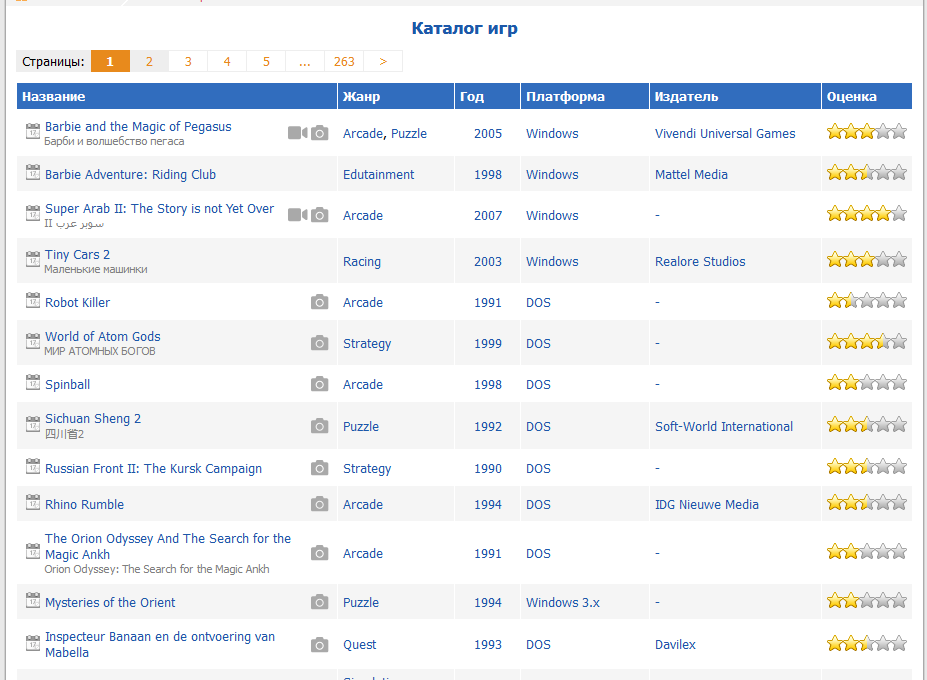Screen dimensions: 927x680
Task: Go to page 5 of the catalog
Action: point(266,61)
